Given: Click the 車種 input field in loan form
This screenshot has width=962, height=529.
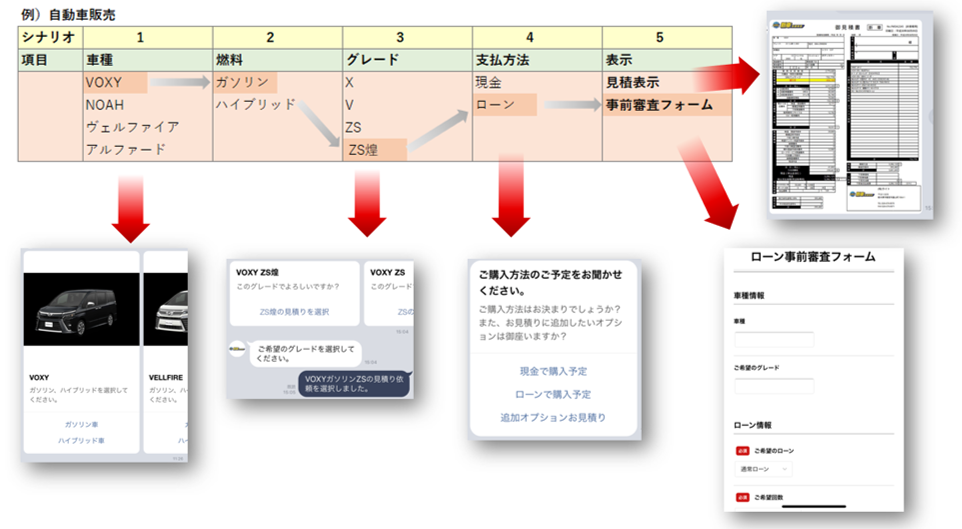Looking at the screenshot, I should coord(774,340).
